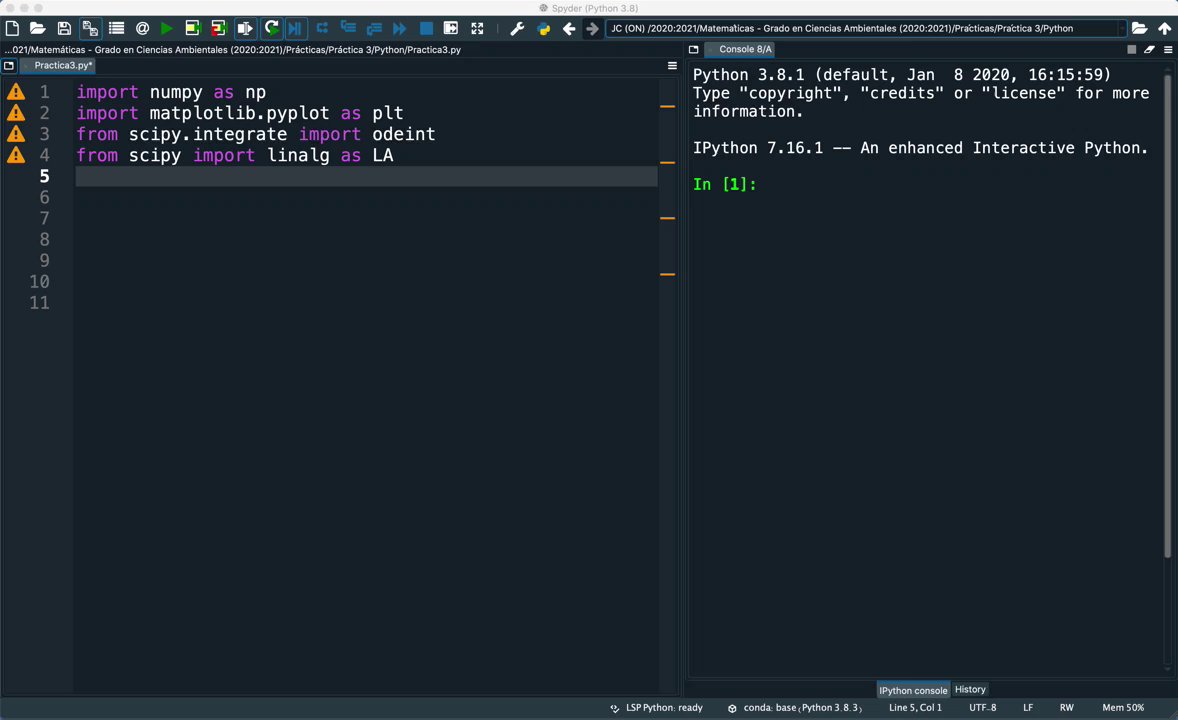Change to parent directory up arrow icon
The height and width of the screenshot is (720, 1178).
click(1164, 29)
